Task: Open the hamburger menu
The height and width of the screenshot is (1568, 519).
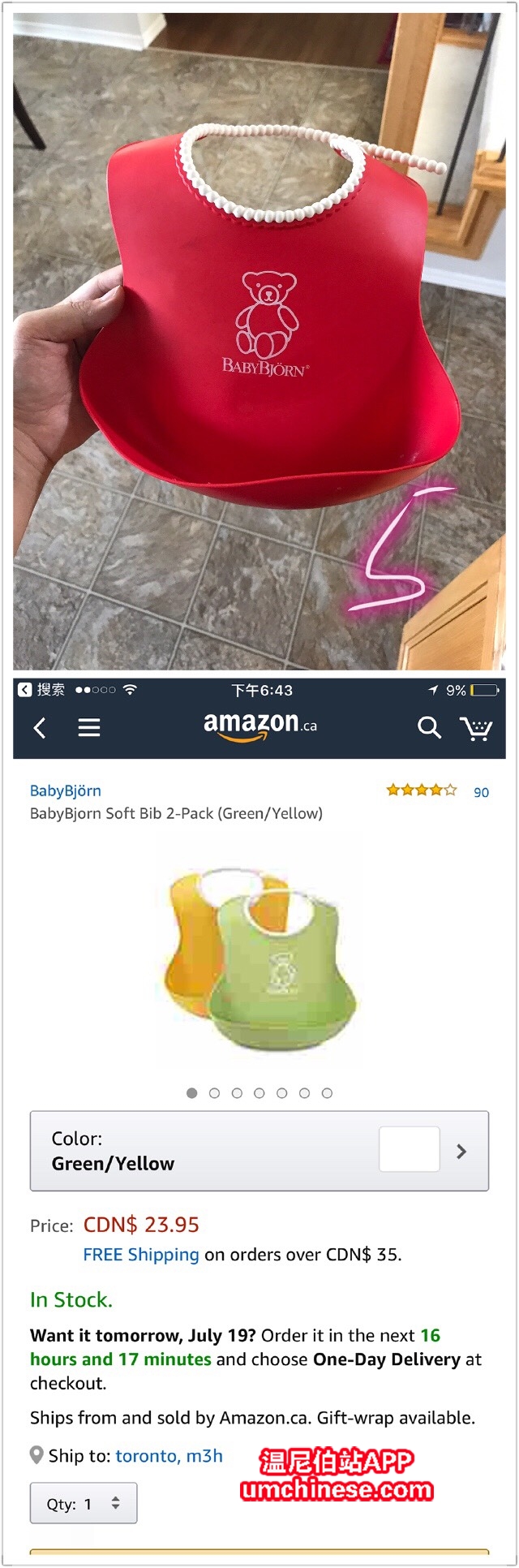Action: (x=88, y=727)
